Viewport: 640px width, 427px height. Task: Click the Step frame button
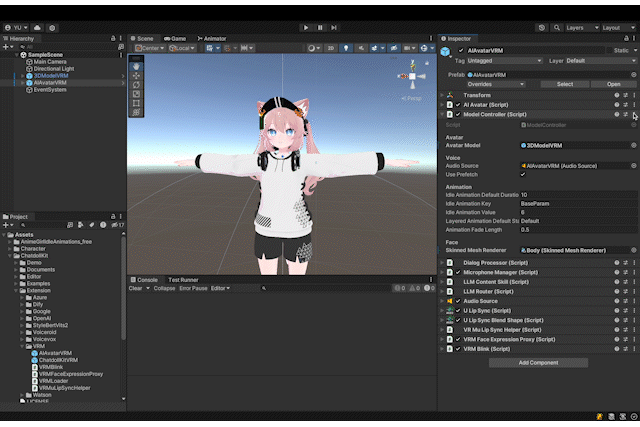[333, 27]
